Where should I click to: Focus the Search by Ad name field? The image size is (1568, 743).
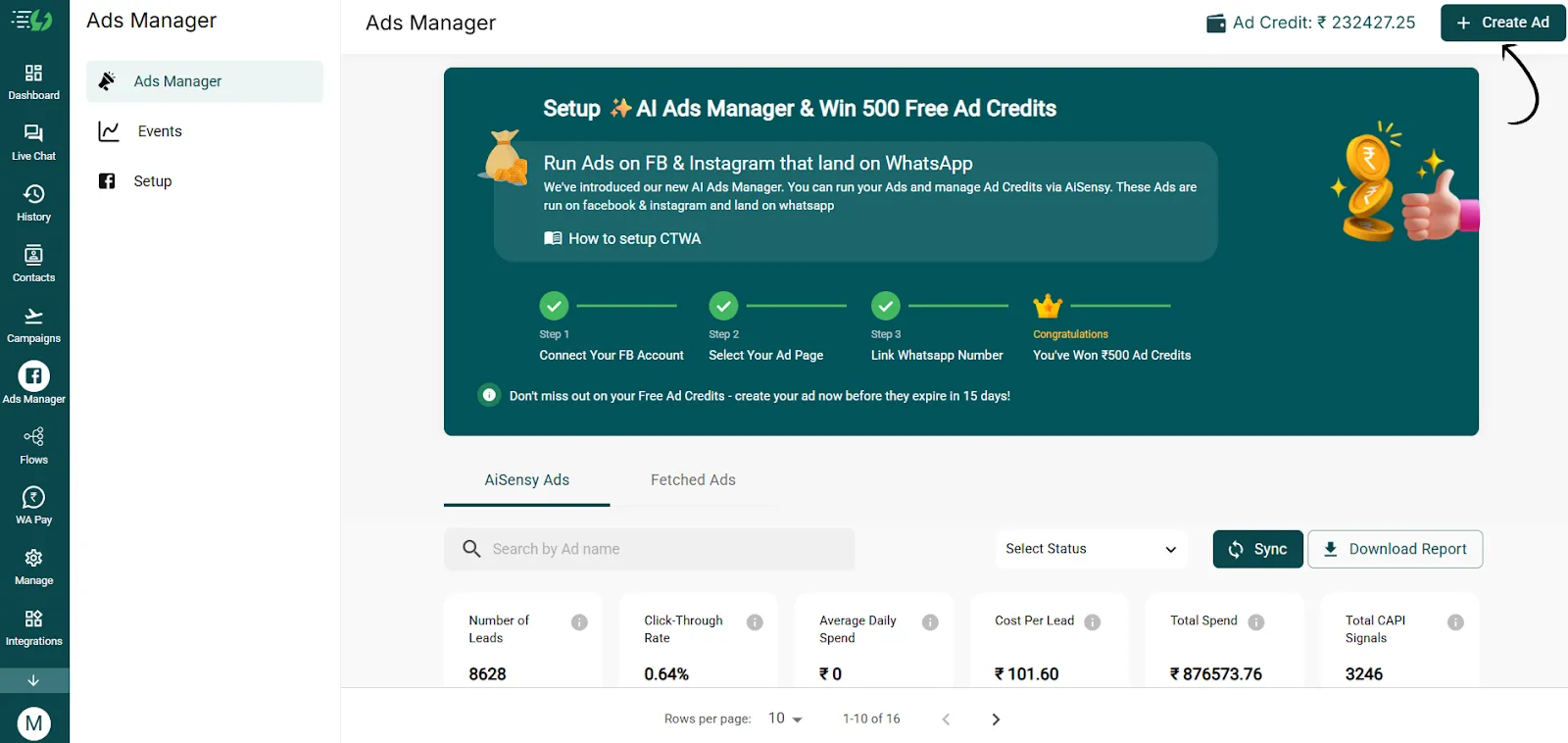tap(650, 549)
